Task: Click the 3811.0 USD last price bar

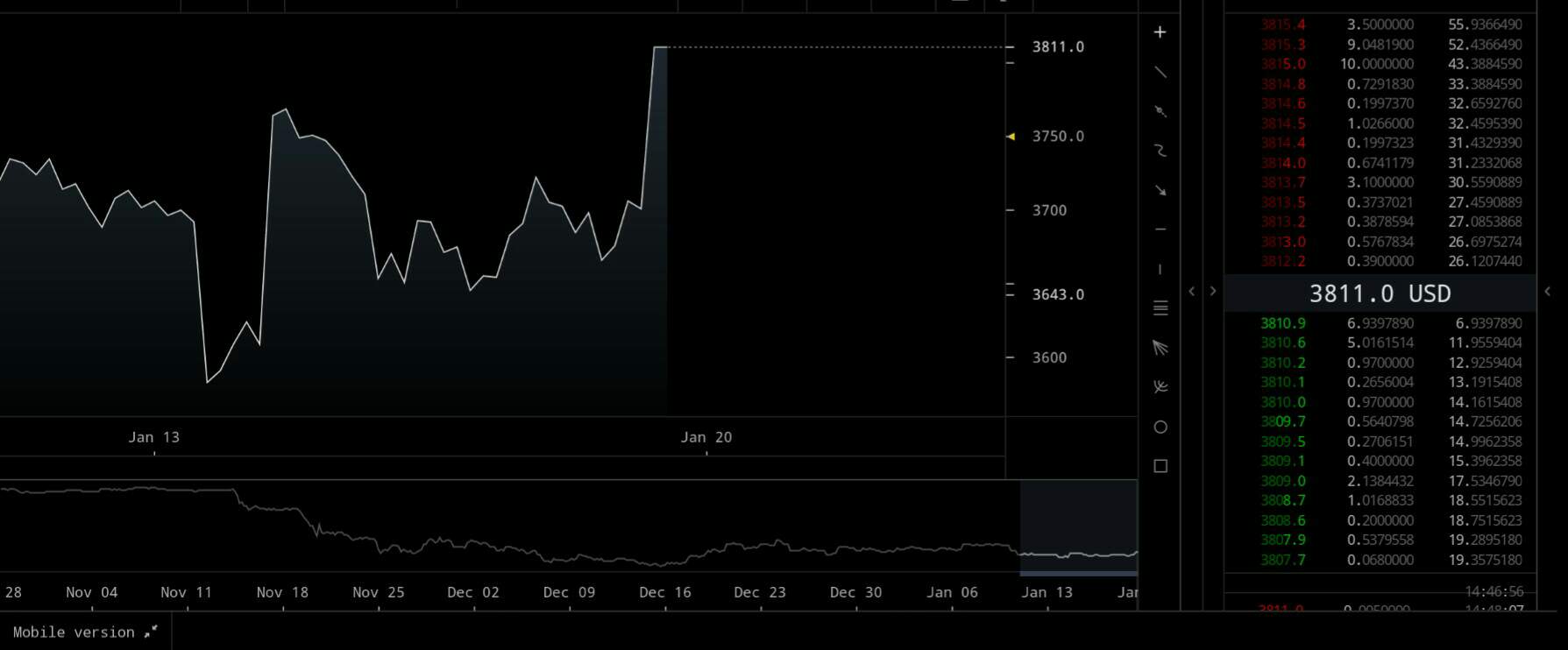Action: point(1380,293)
